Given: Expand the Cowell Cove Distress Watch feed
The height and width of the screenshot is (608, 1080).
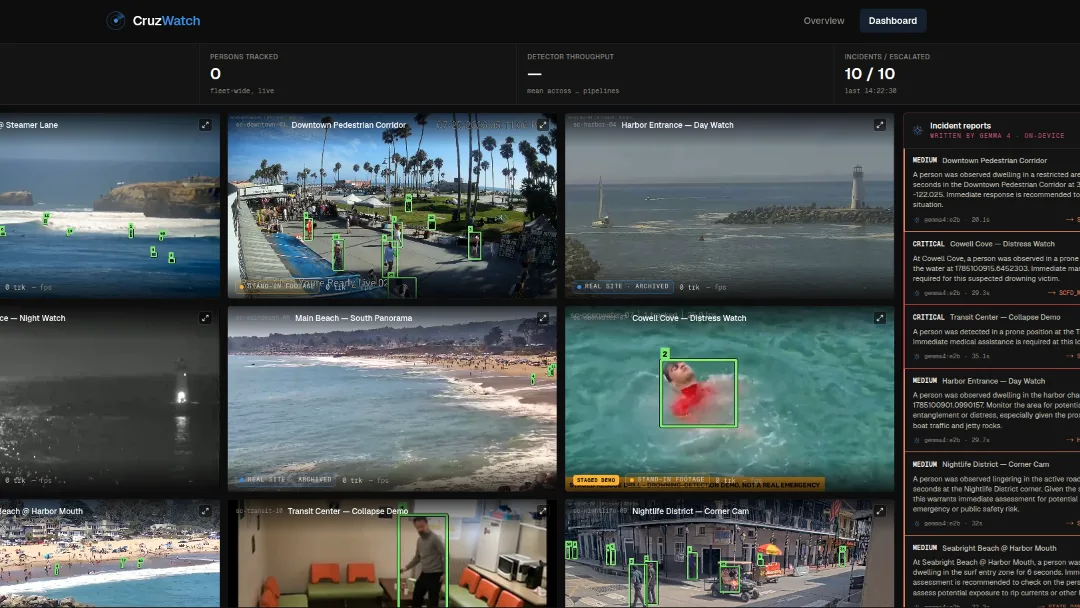Looking at the screenshot, I should coord(880,318).
